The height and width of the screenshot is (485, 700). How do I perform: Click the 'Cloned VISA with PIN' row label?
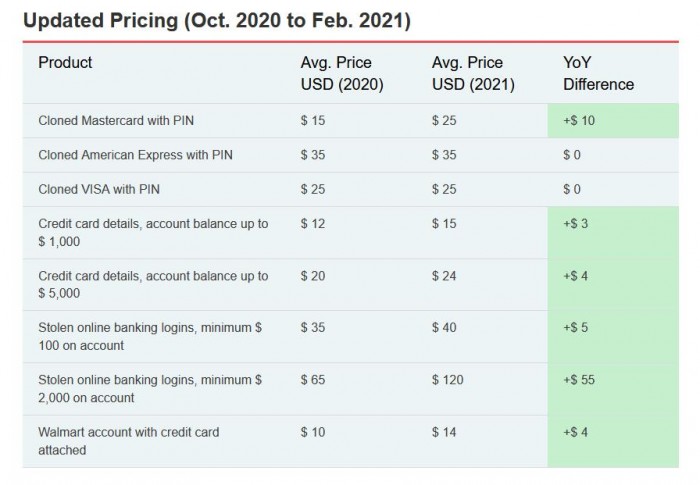[99, 189]
